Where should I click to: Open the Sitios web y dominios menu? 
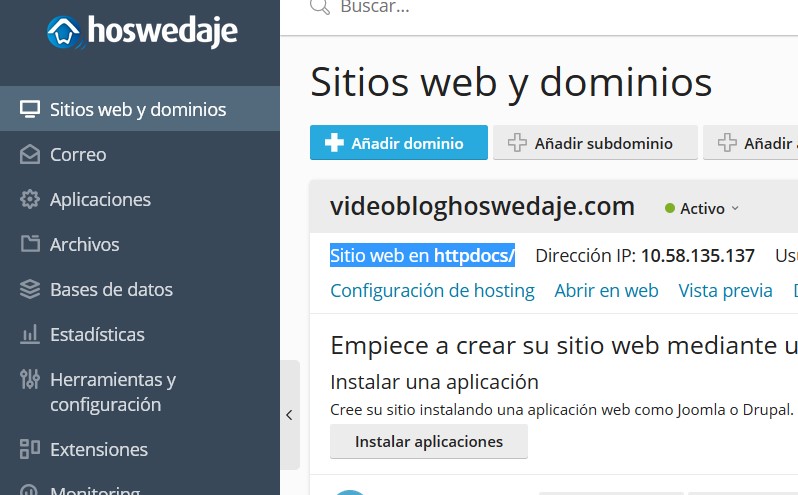(139, 109)
